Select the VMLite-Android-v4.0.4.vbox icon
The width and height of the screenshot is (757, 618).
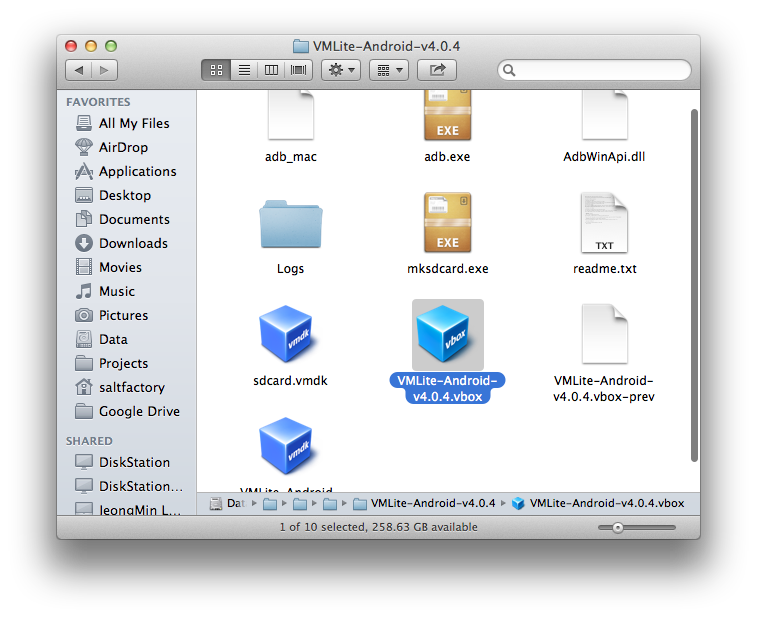pyautogui.click(x=447, y=334)
